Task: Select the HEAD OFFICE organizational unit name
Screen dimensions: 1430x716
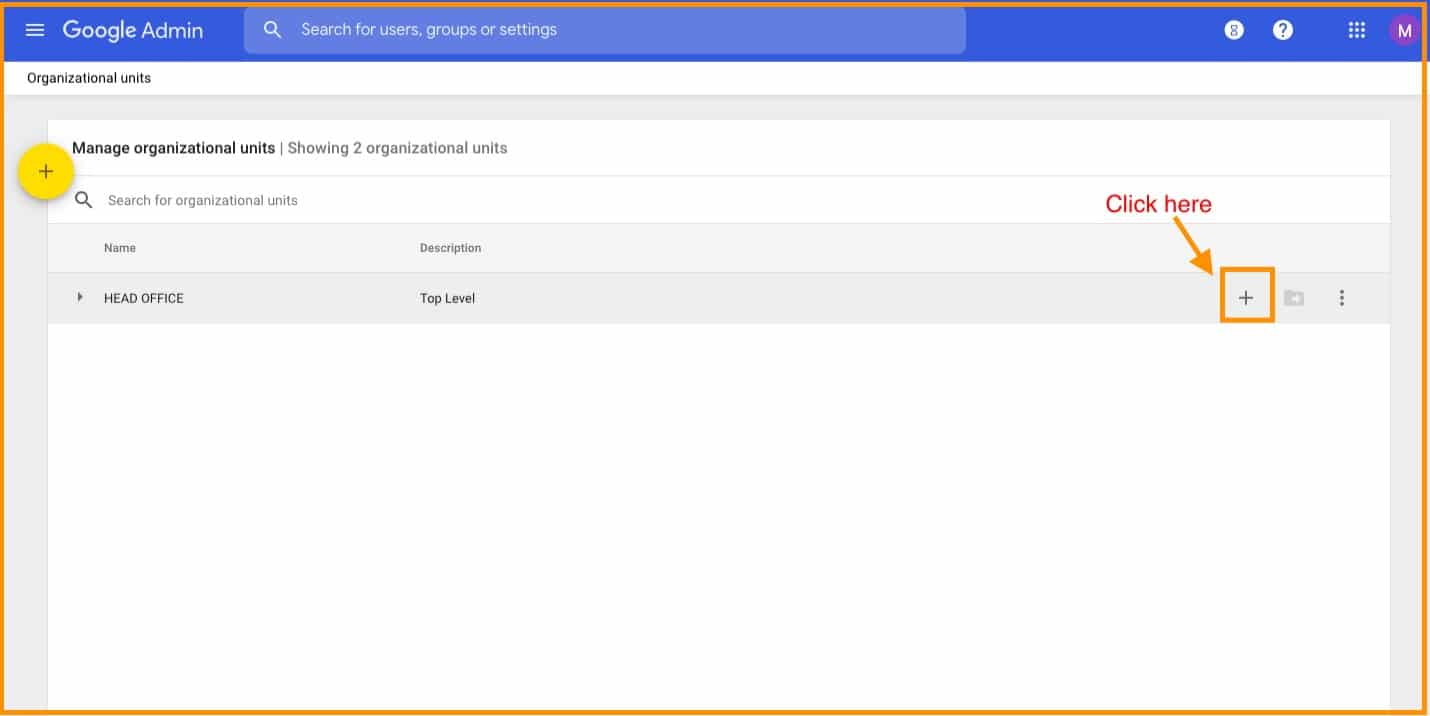Action: pyautogui.click(x=144, y=298)
